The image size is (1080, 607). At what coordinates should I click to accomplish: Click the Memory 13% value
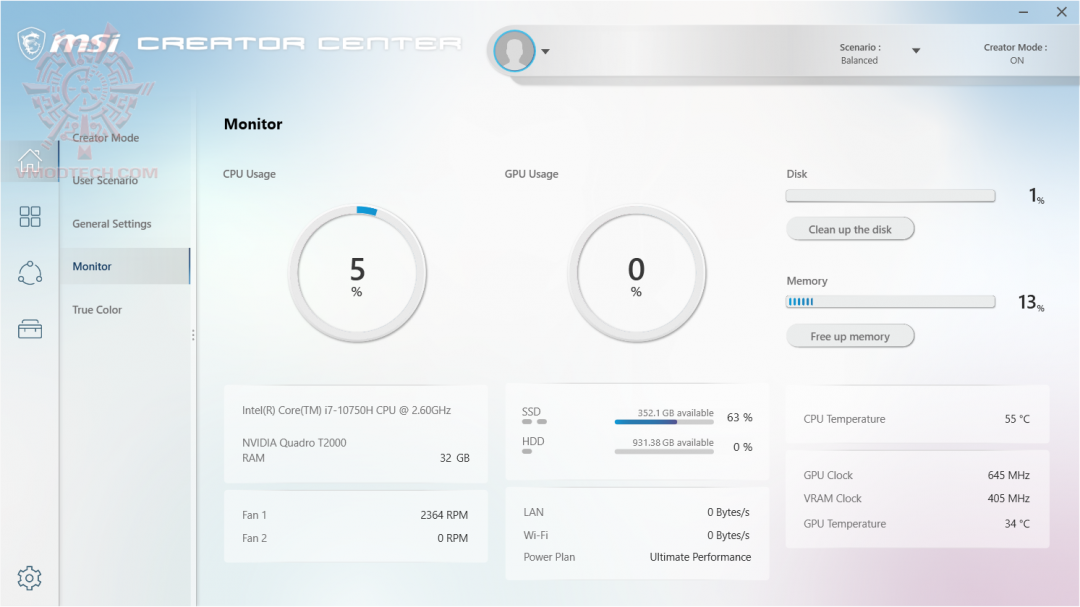1031,302
